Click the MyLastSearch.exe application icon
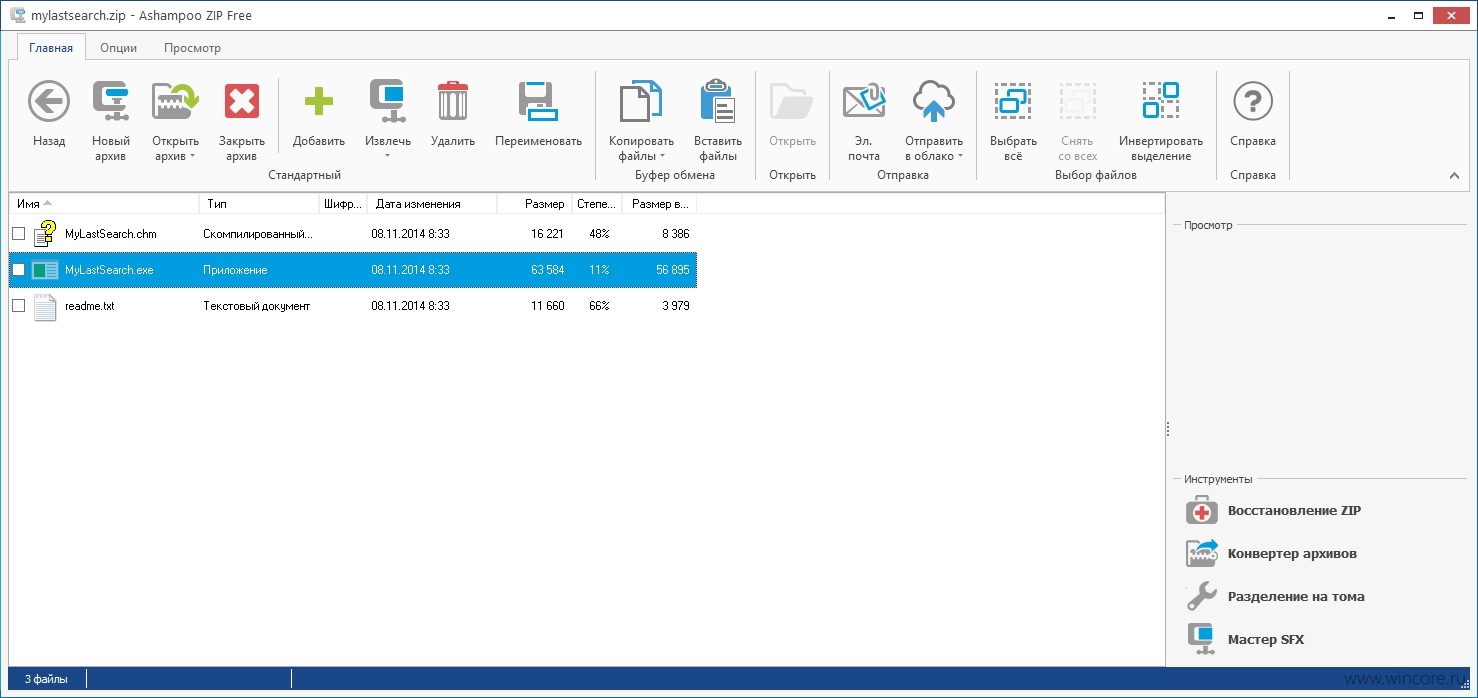Viewport: 1478px width, 698px height. 45,270
